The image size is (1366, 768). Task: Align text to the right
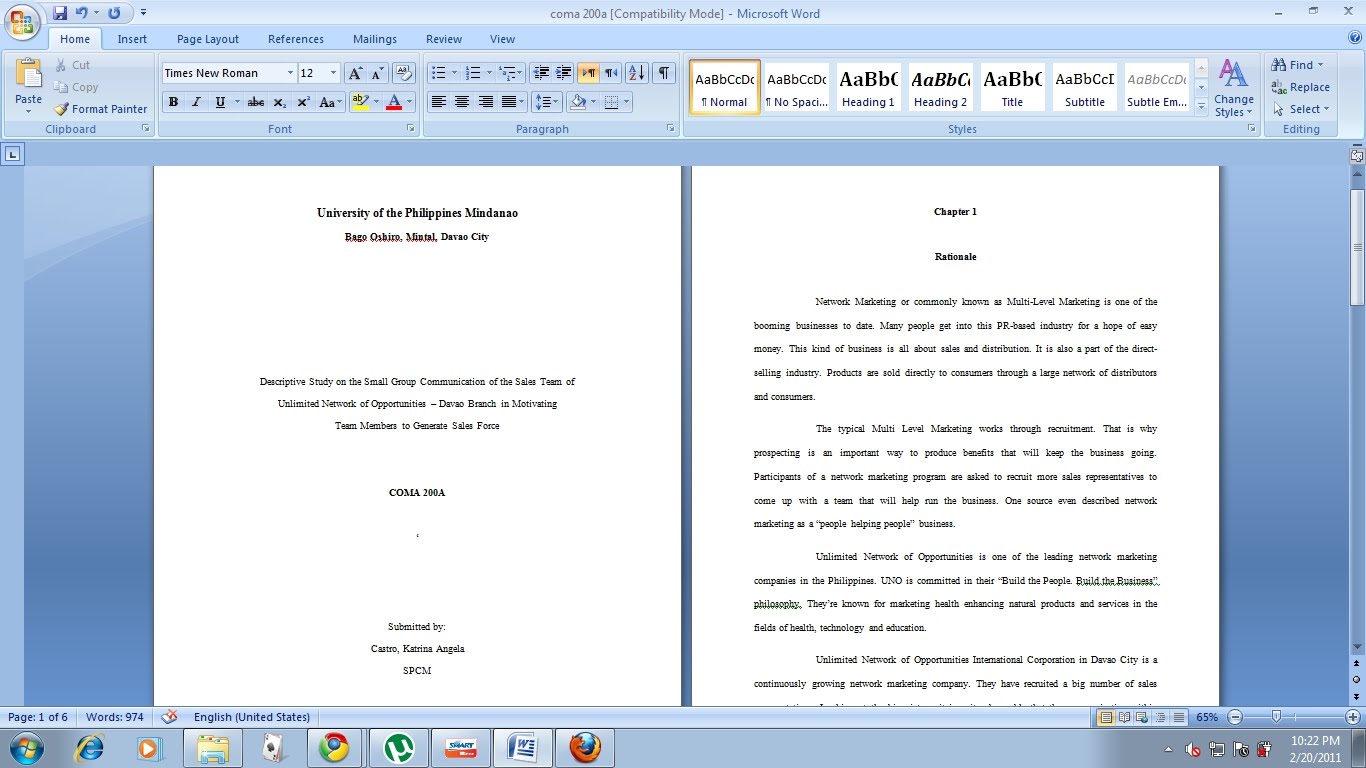[x=486, y=102]
